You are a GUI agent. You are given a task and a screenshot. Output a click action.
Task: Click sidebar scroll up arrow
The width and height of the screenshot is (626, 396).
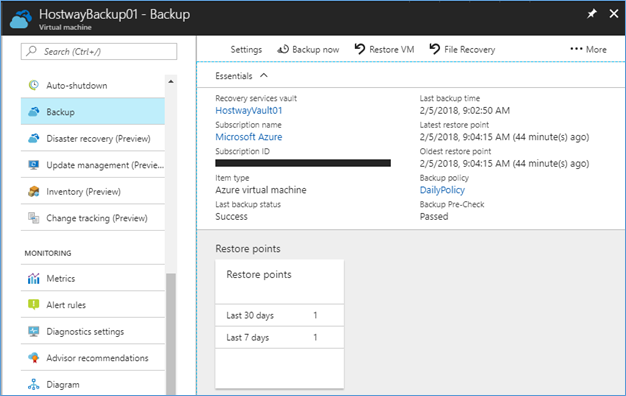pos(171,81)
